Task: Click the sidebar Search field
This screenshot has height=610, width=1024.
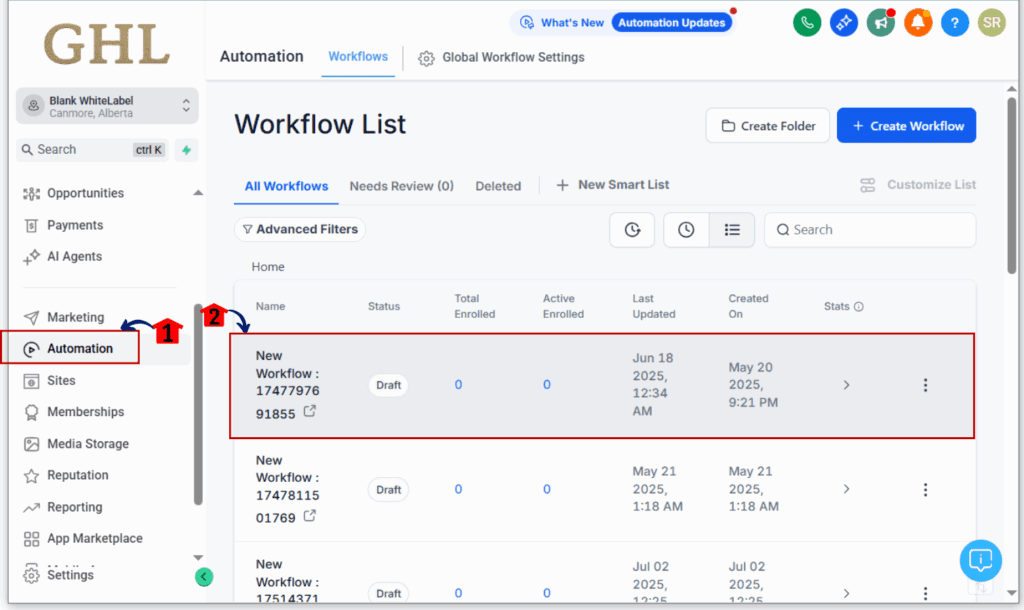Action: tap(92, 150)
